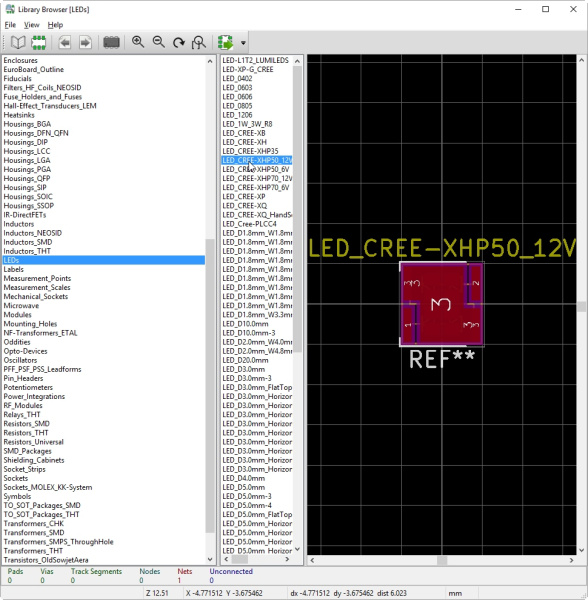The width and height of the screenshot is (588, 600).
Task: Select the Pin_Headers library
Action: coord(23,378)
